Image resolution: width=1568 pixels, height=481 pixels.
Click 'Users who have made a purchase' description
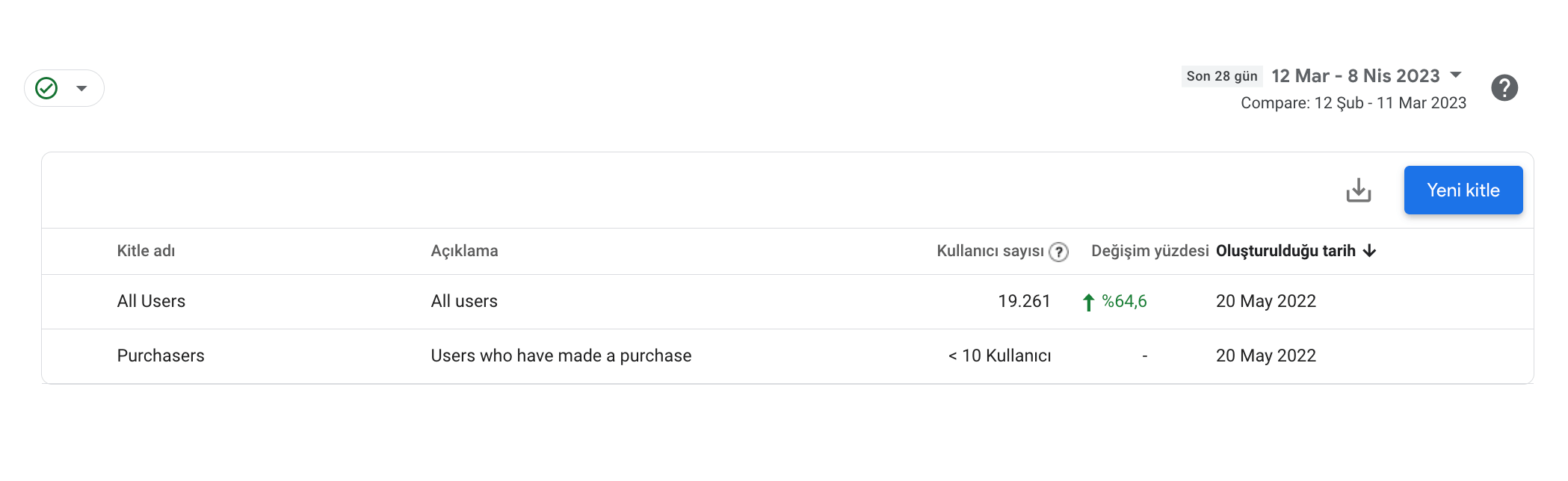(561, 356)
